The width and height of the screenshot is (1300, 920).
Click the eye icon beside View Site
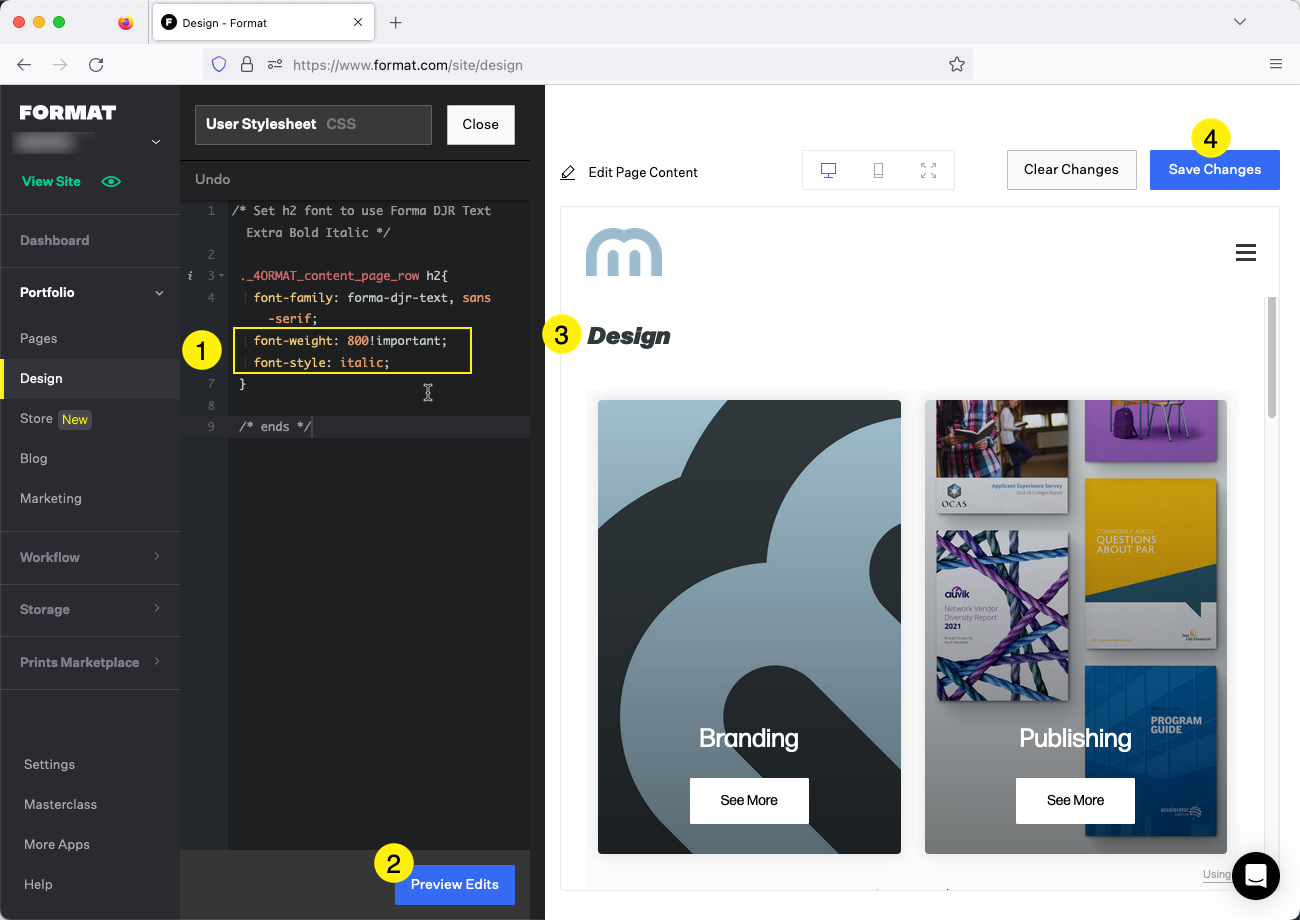[x=111, y=182]
